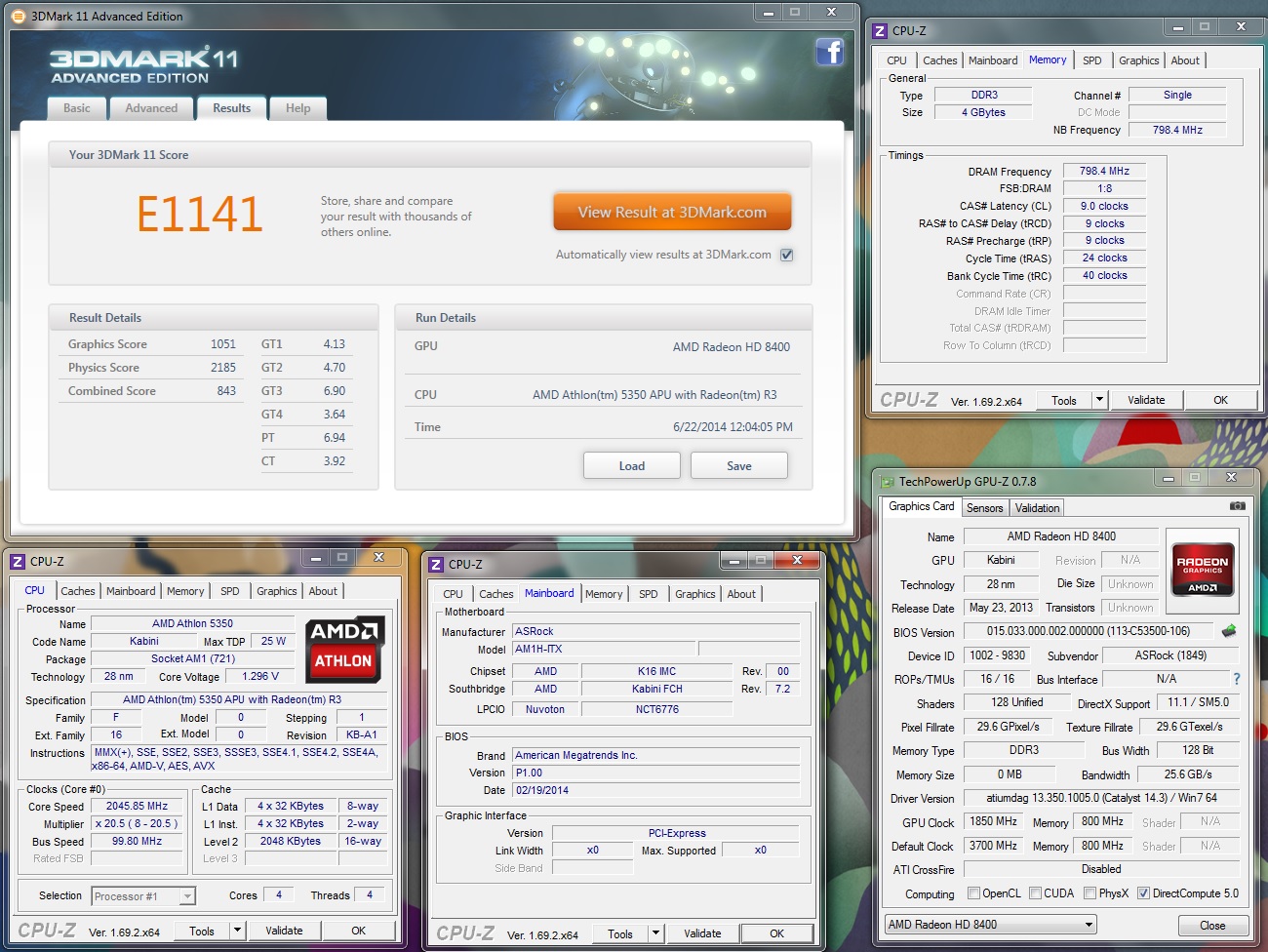Viewport: 1268px width, 952px height.
Task: Open the AMD Radeon HD 8400 GPU dropdown
Action: click(x=990, y=925)
